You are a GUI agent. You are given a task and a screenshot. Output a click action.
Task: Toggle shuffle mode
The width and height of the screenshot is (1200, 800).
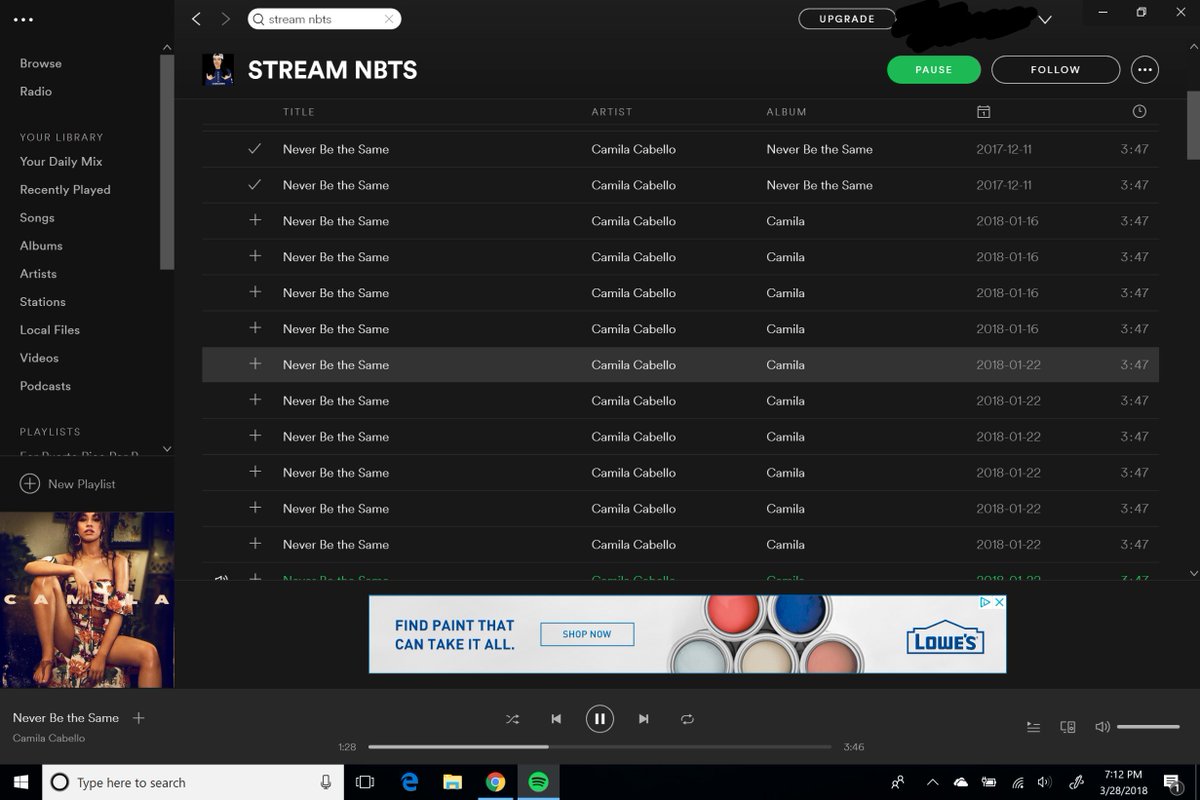[513, 719]
